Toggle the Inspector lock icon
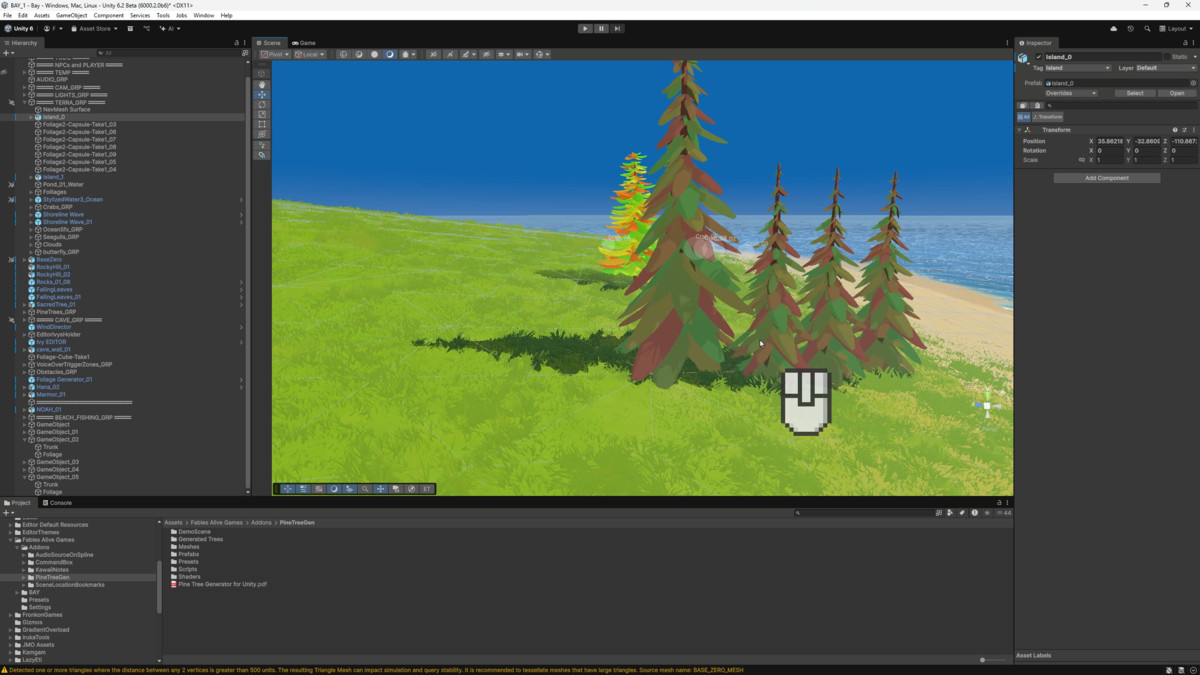1200x675 pixels. pyautogui.click(x=1186, y=43)
